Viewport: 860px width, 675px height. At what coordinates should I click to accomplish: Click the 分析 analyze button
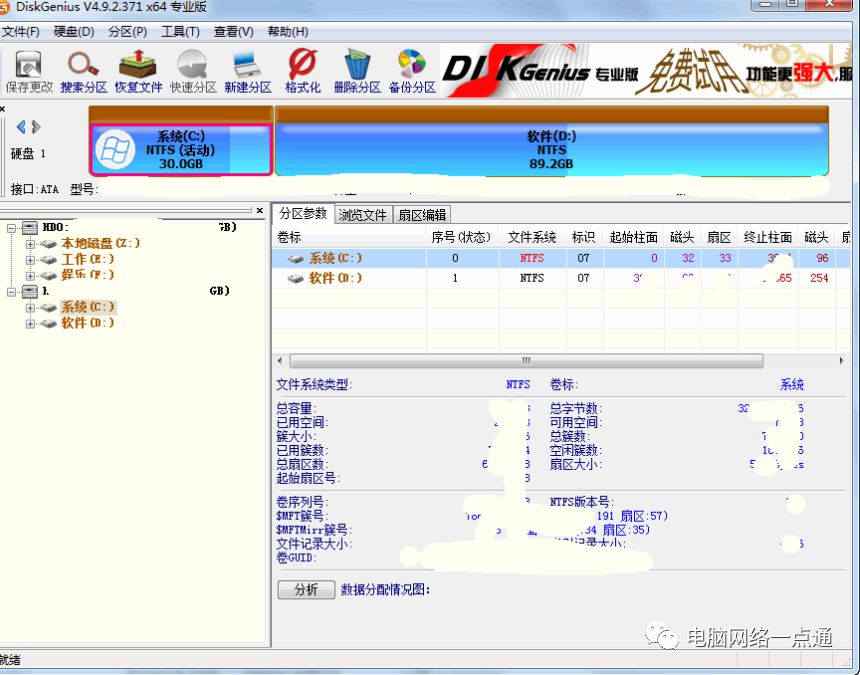[x=306, y=590]
